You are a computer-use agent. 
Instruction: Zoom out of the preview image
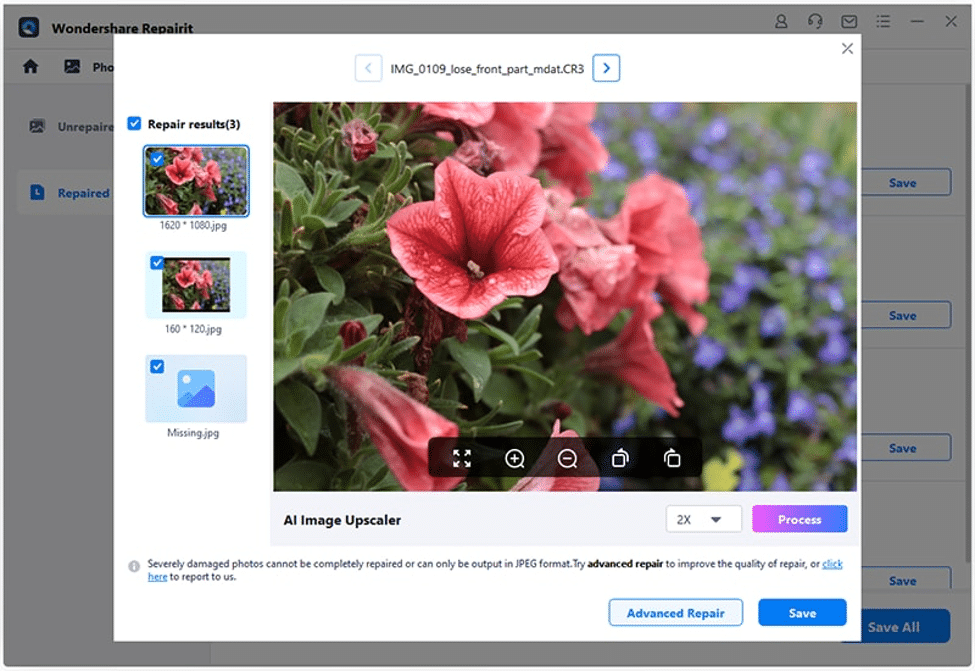point(567,458)
